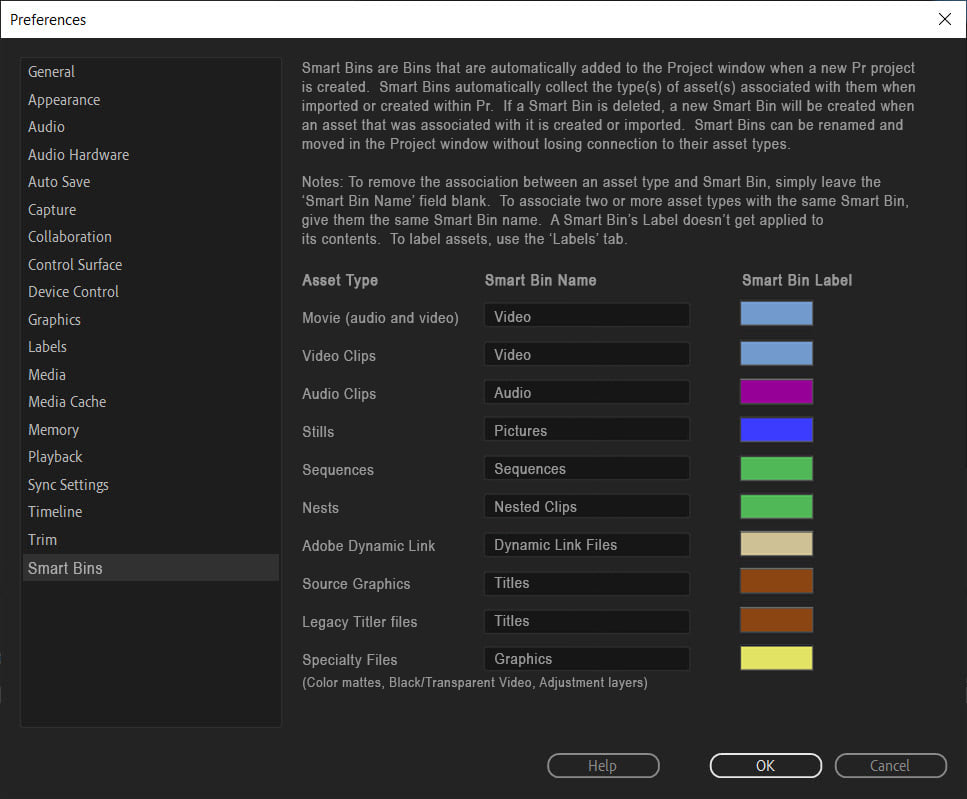
Task: Open the Device Control preferences
Action: (73, 291)
